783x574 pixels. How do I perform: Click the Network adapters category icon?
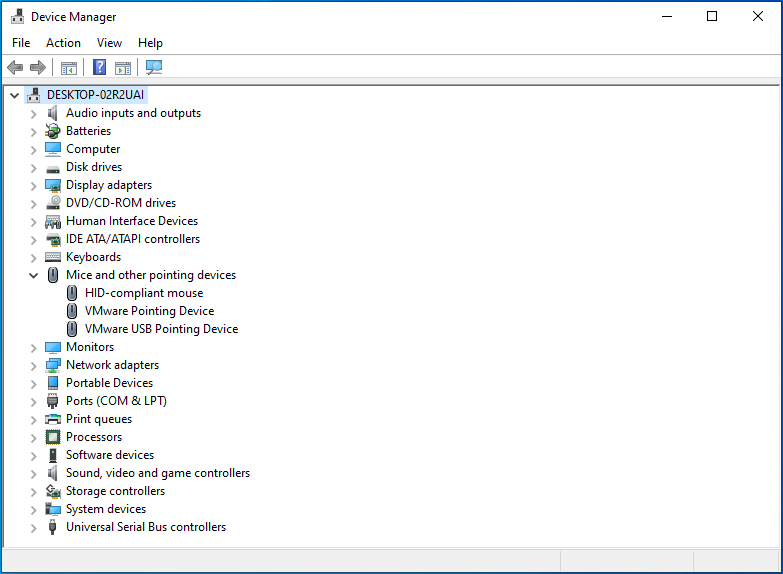52,365
